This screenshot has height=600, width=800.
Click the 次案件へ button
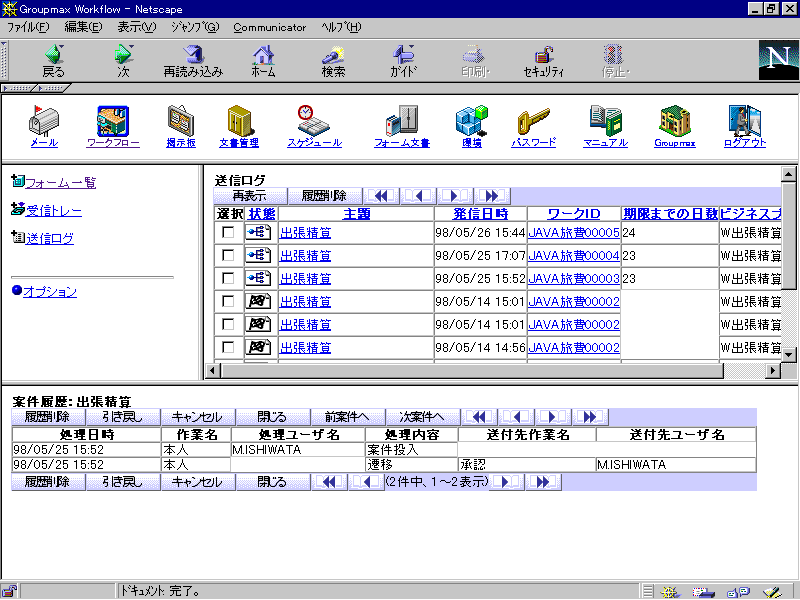422,417
